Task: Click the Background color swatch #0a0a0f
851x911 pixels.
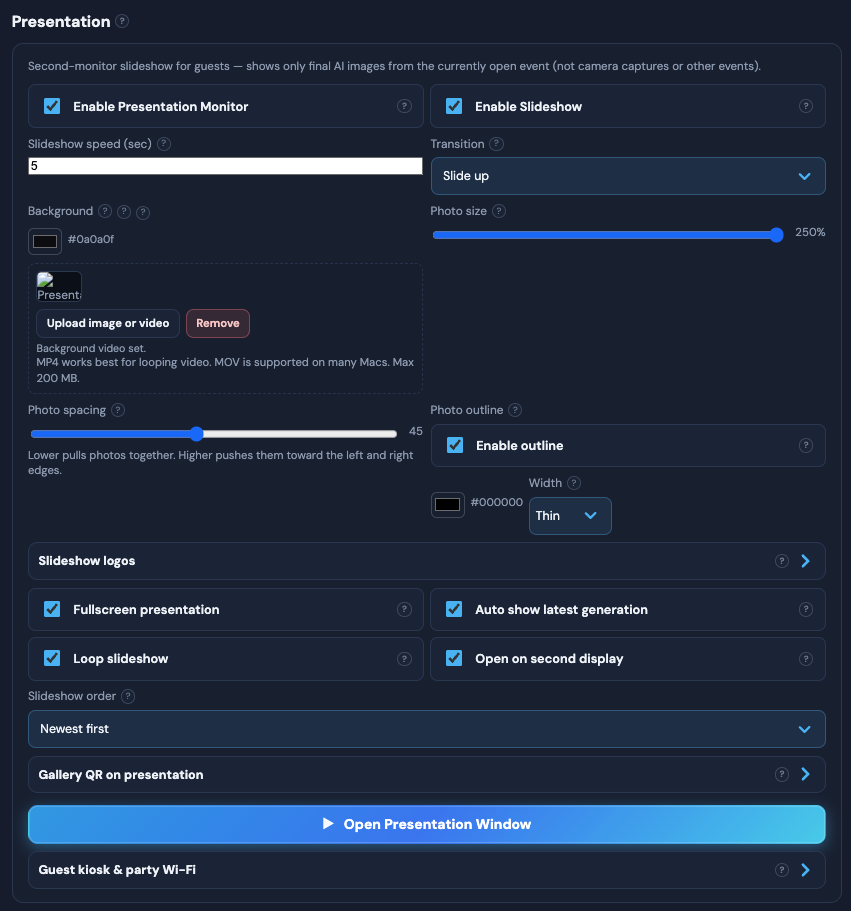Action: [x=45, y=242]
